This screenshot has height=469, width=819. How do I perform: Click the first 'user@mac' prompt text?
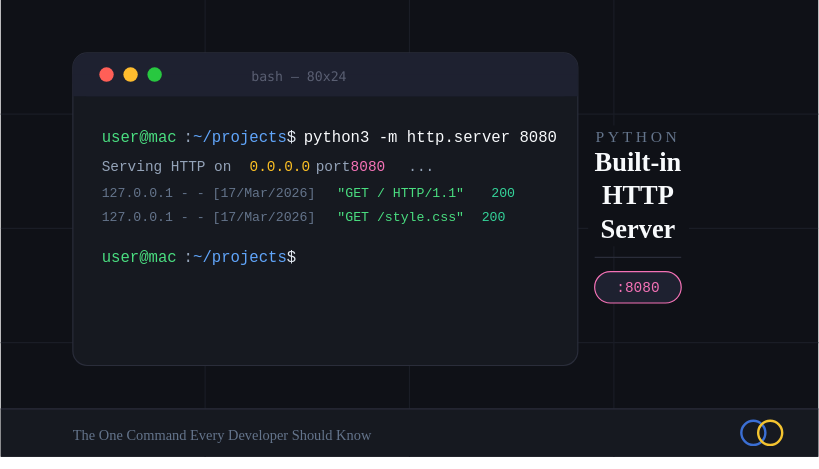(x=139, y=137)
